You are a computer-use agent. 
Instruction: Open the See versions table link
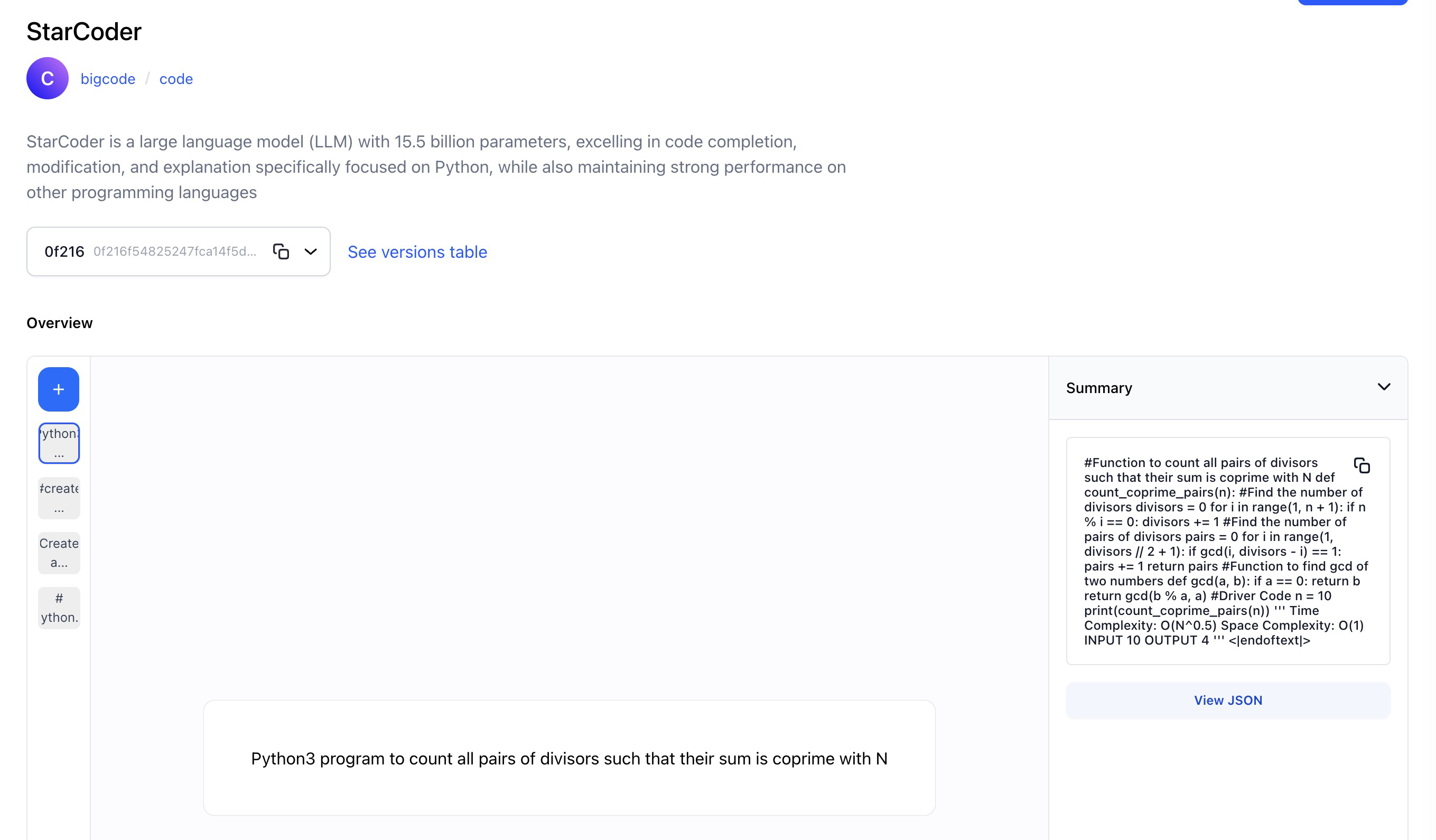pos(417,252)
